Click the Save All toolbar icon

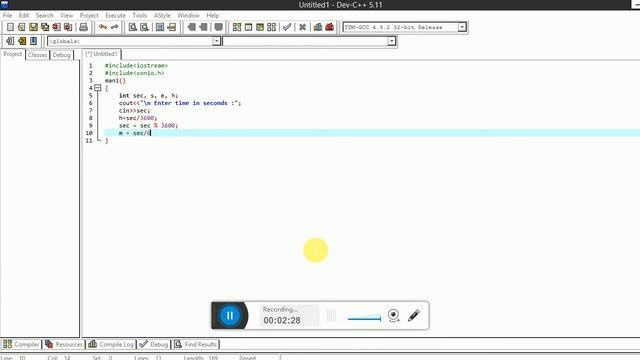click(x=45, y=27)
